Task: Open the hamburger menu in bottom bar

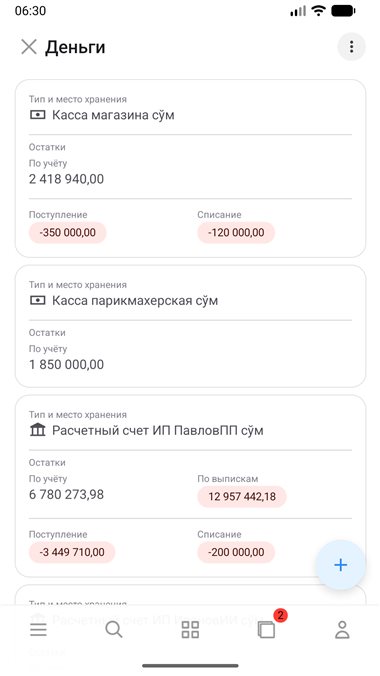Action: click(x=38, y=630)
